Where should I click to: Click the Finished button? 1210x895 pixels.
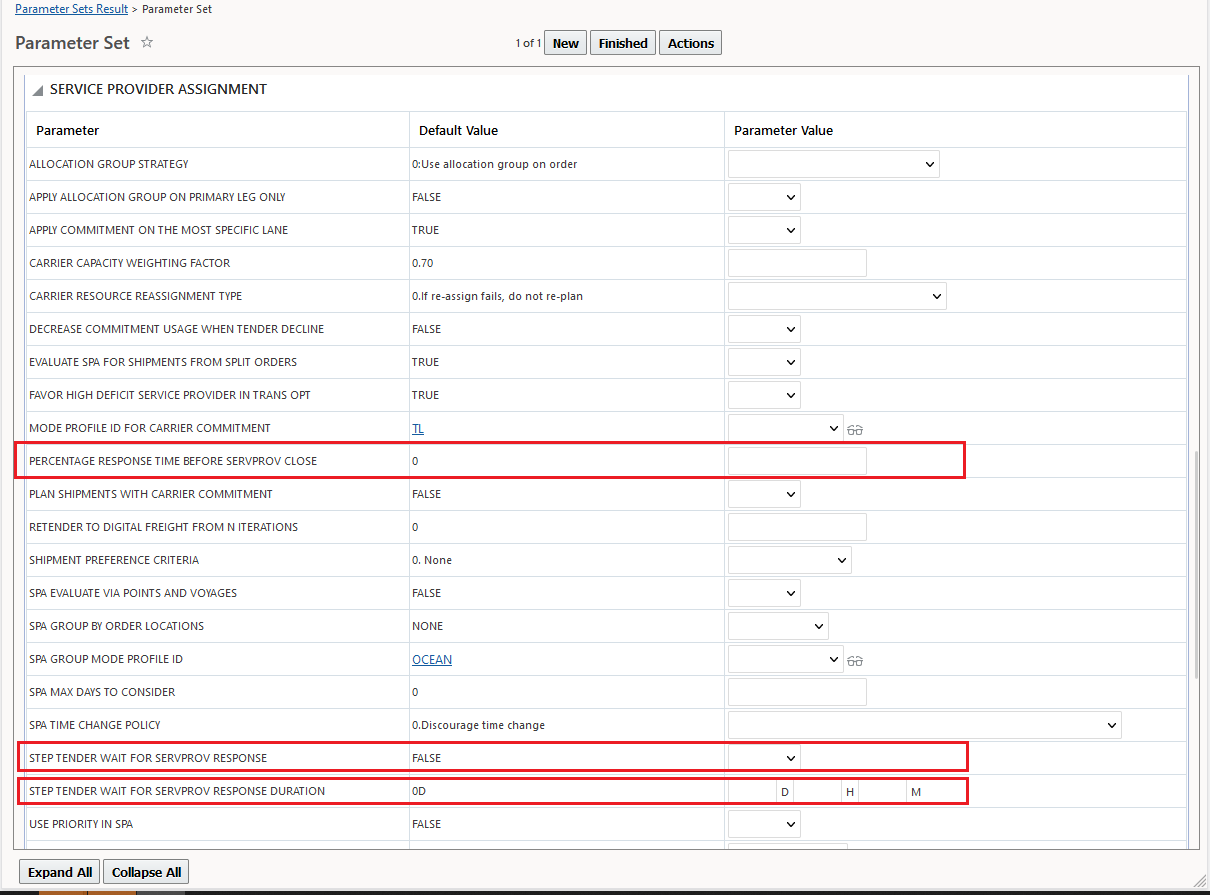tap(623, 43)
